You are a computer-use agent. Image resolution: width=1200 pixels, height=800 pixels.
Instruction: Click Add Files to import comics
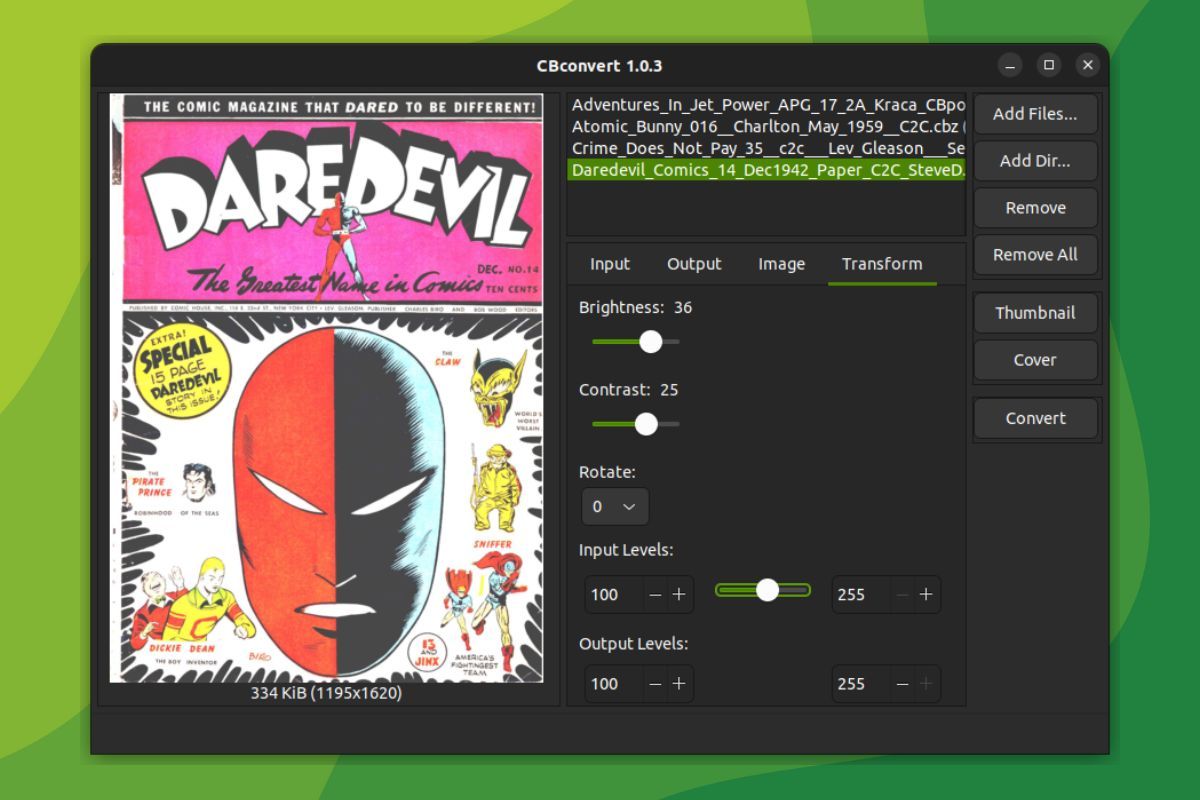coord(1035,114)
